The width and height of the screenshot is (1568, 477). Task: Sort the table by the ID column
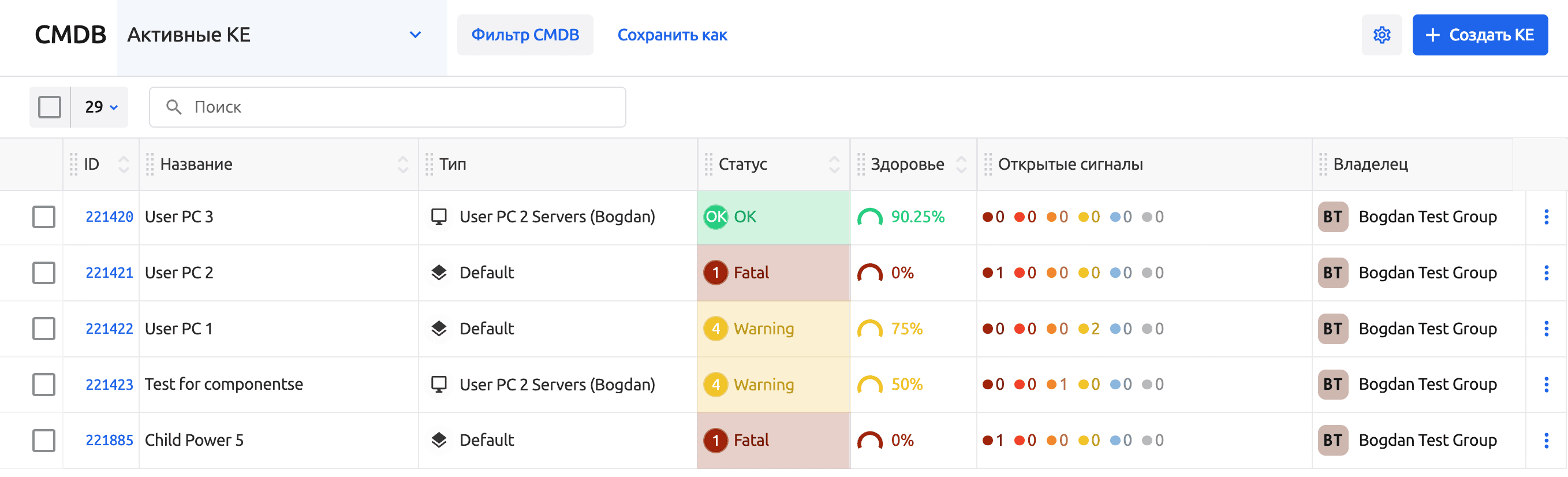[x=123, y=165]
